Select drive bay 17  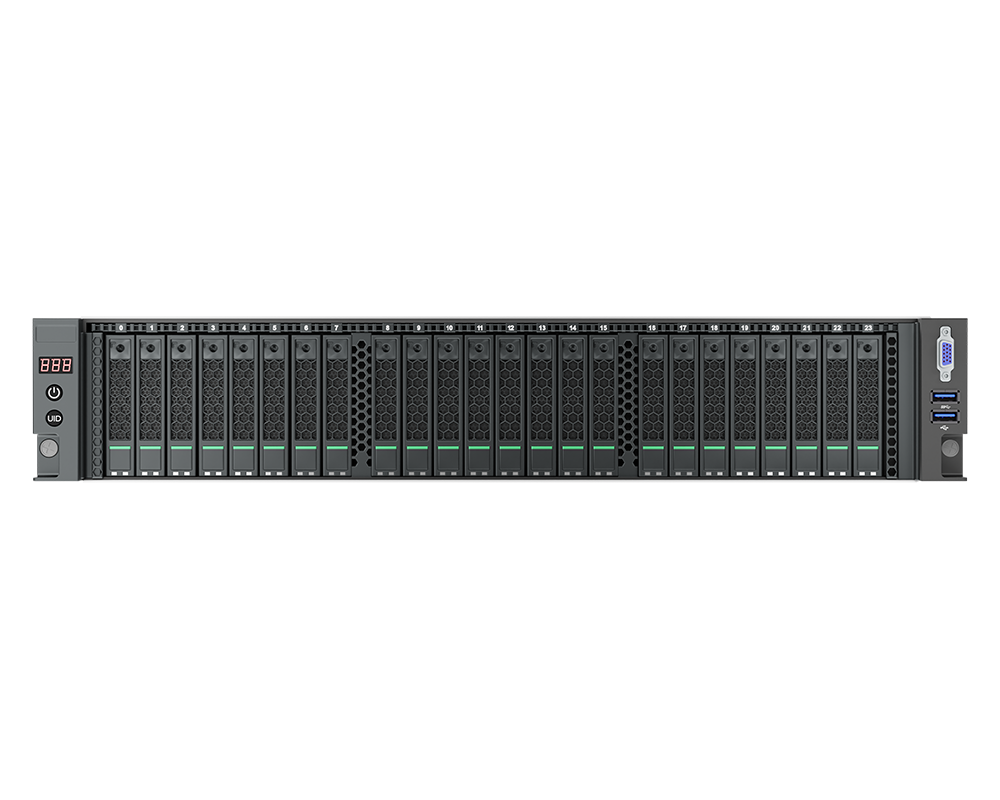[684, 406]
